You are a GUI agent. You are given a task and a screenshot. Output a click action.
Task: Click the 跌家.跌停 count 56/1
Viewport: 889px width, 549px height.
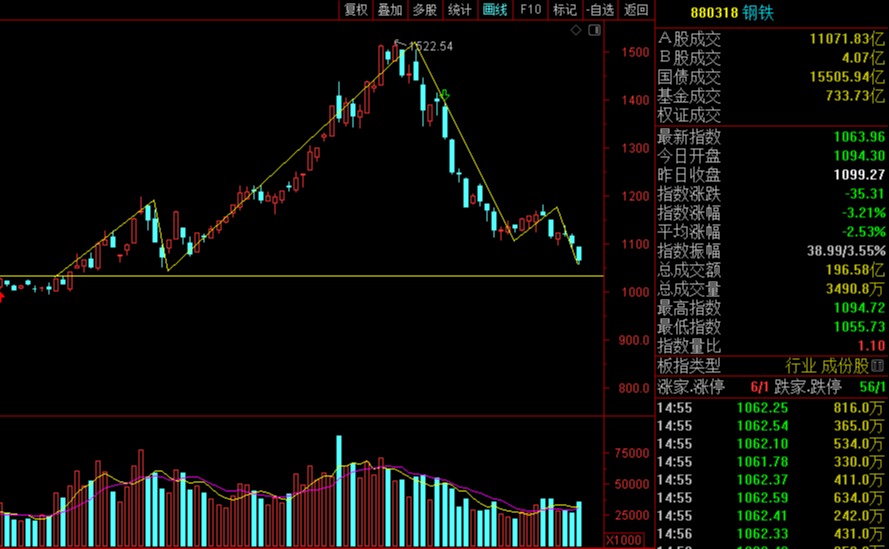coord(872,387)
